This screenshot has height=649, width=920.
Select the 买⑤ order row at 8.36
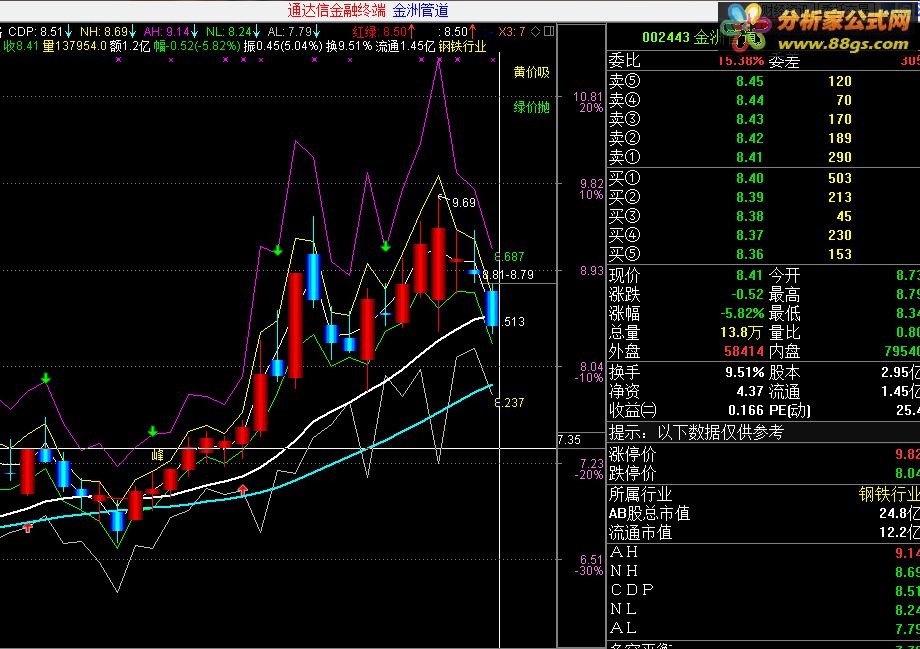(x=763, y=254)
